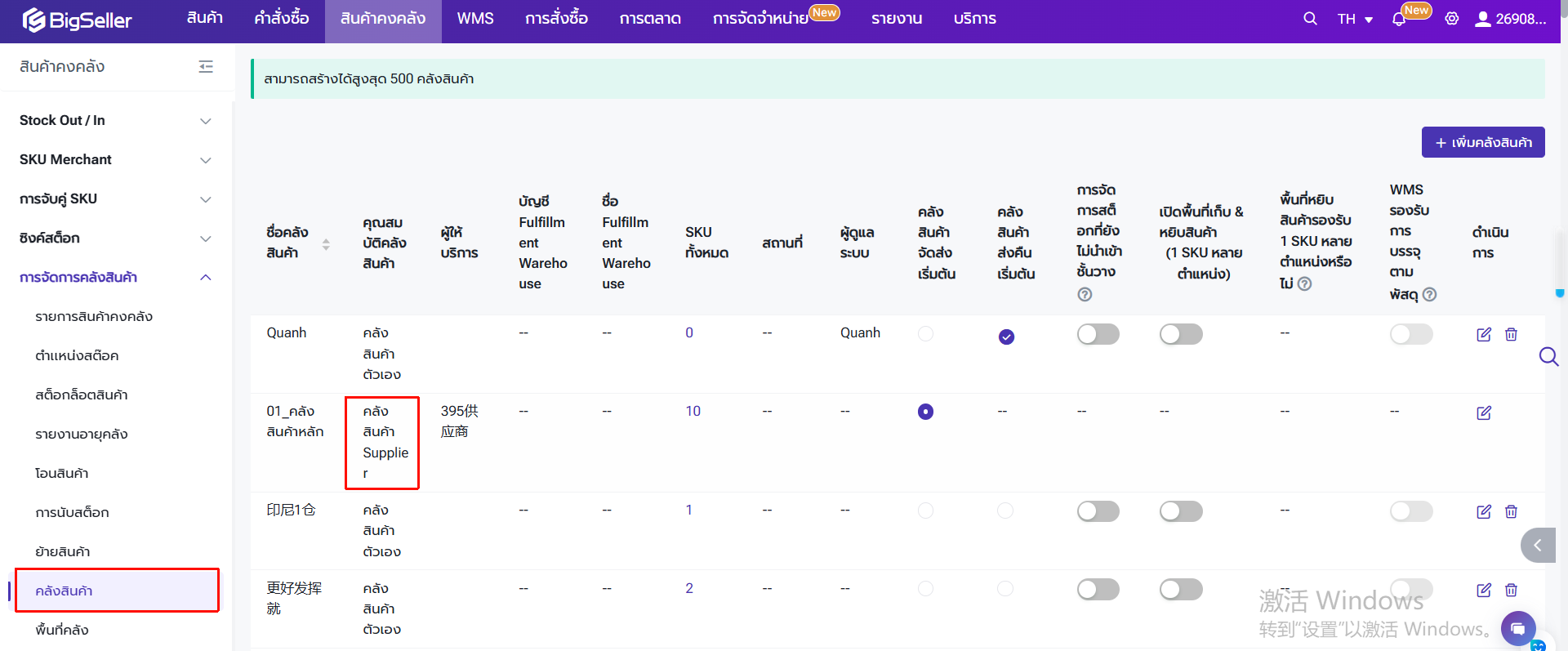Go to รายงาน menu in top bar
This screenshot has width=1568, height=651.
pos(896,19)
